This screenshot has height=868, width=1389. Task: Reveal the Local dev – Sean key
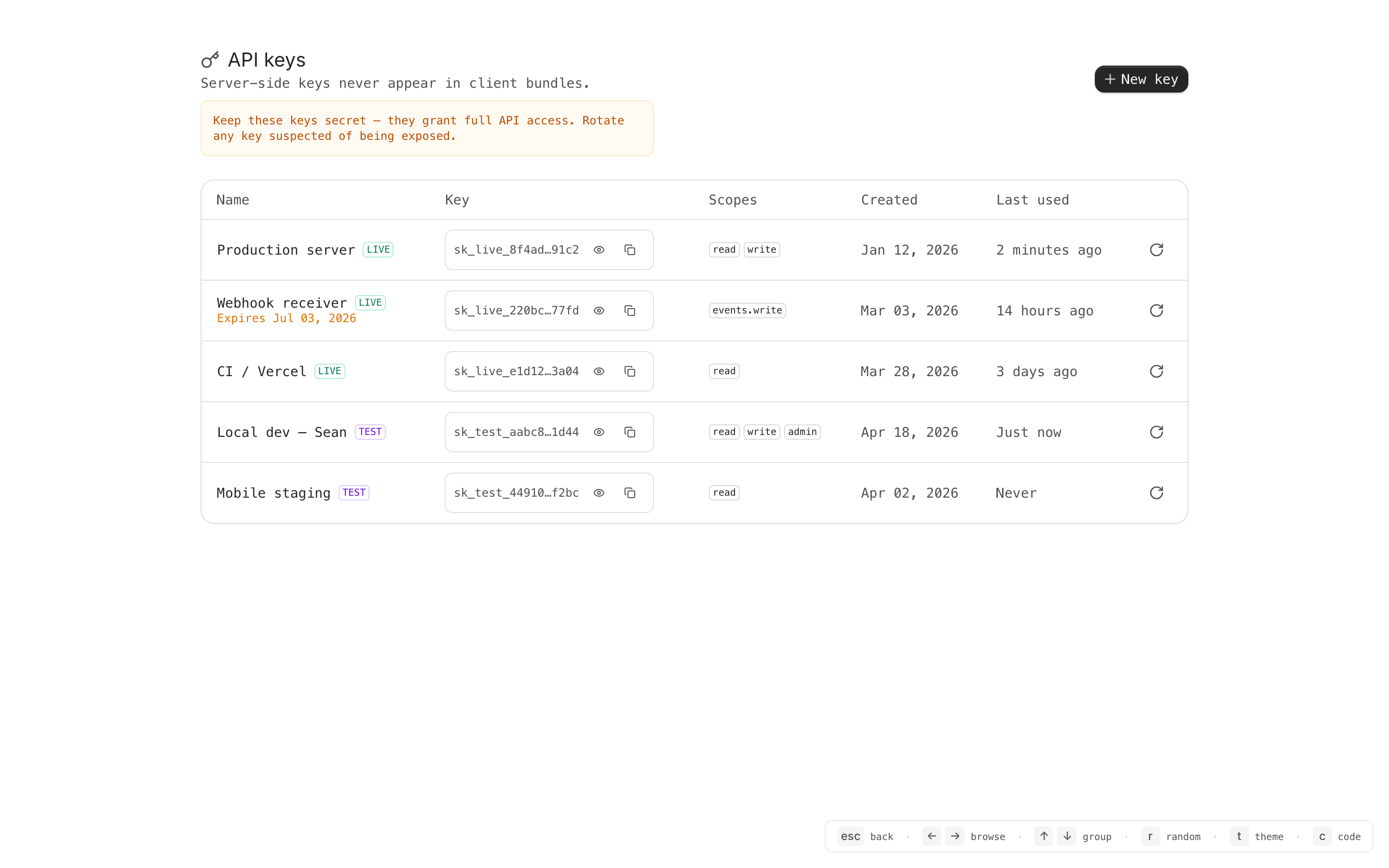[x=599, y=432]
